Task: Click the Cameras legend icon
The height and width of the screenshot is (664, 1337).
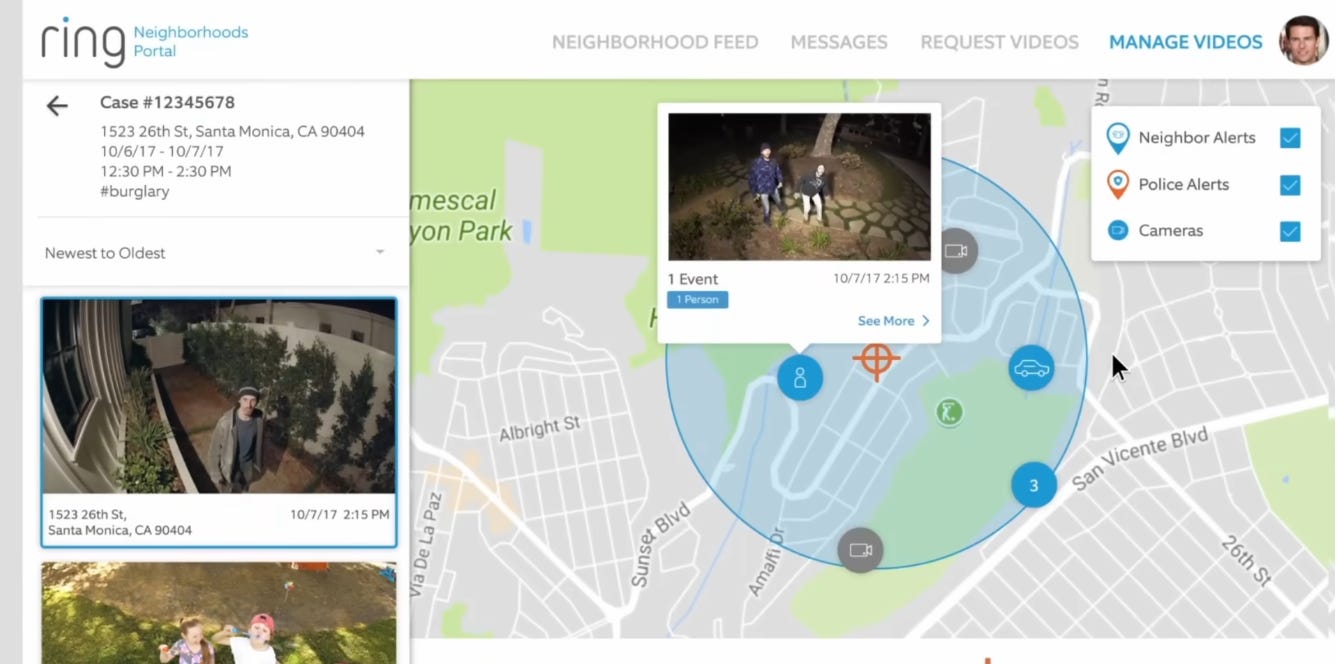Action: pos(1118,230)
